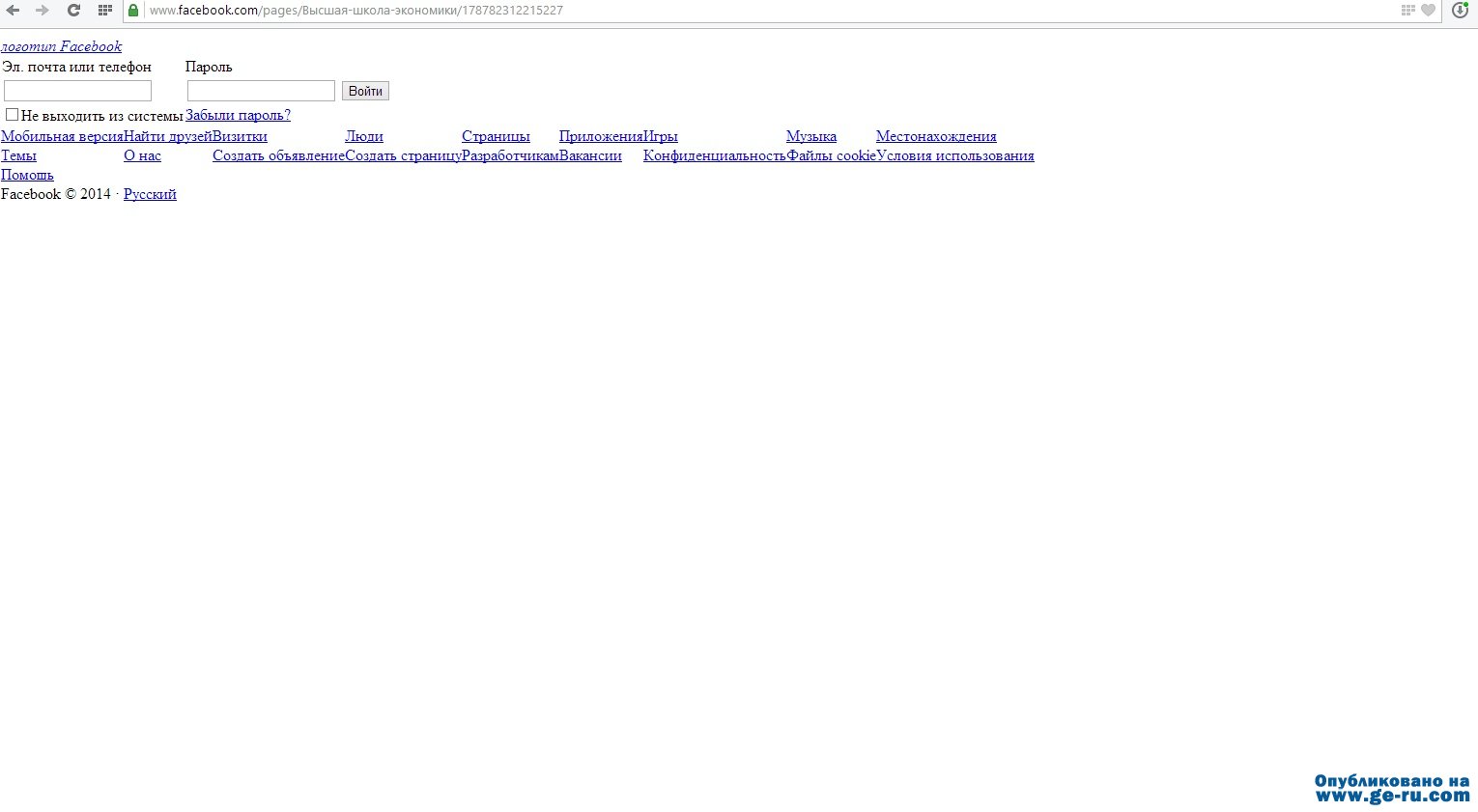Open the Условия использования link

point(955,155)
